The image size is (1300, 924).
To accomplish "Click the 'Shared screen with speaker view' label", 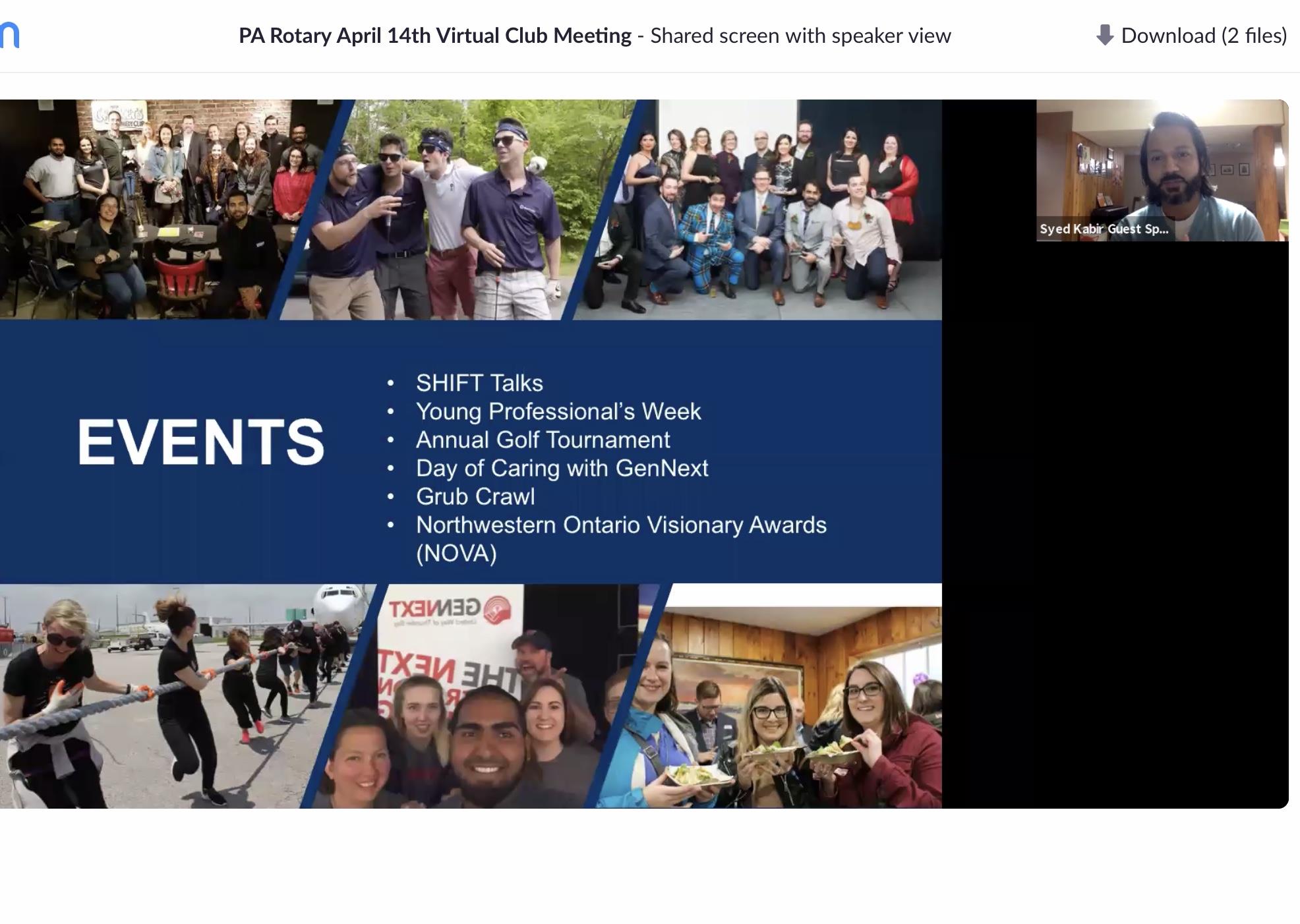I will click(800, 36).
